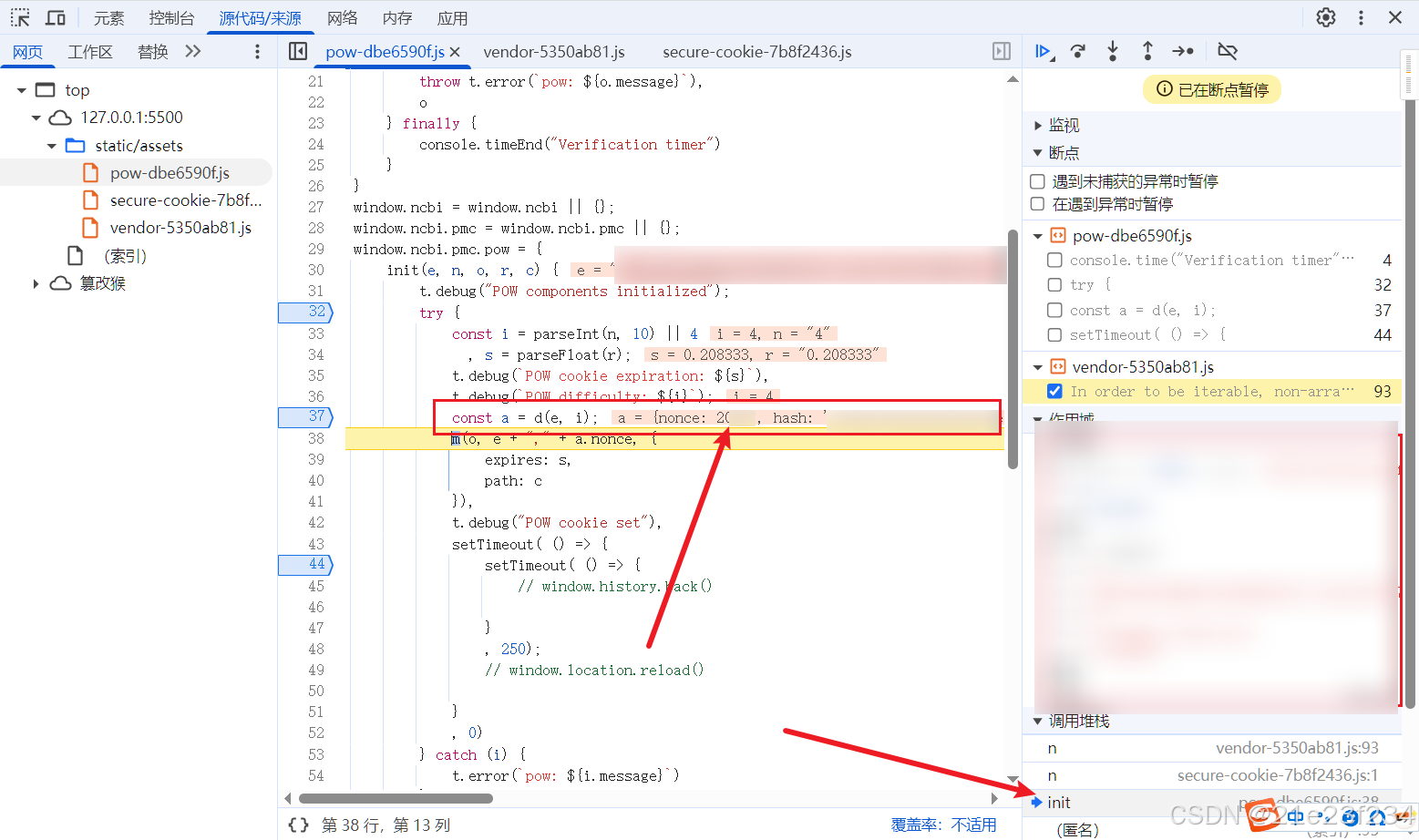Click scroll-up arrow of code editor
Viewport: 1419px width, 840px height.
point(1013,79)
